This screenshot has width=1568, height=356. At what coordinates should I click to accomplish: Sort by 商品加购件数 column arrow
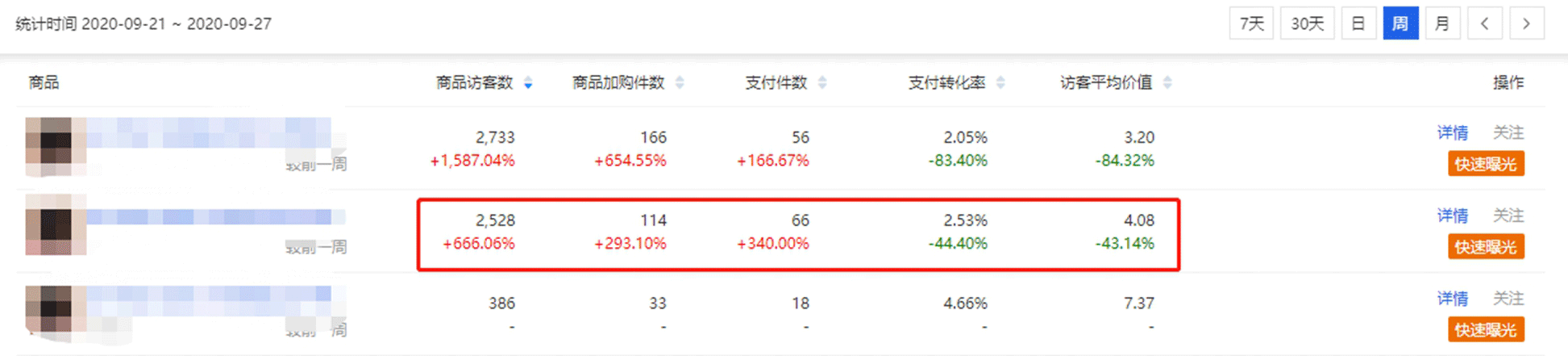point(680,83)
